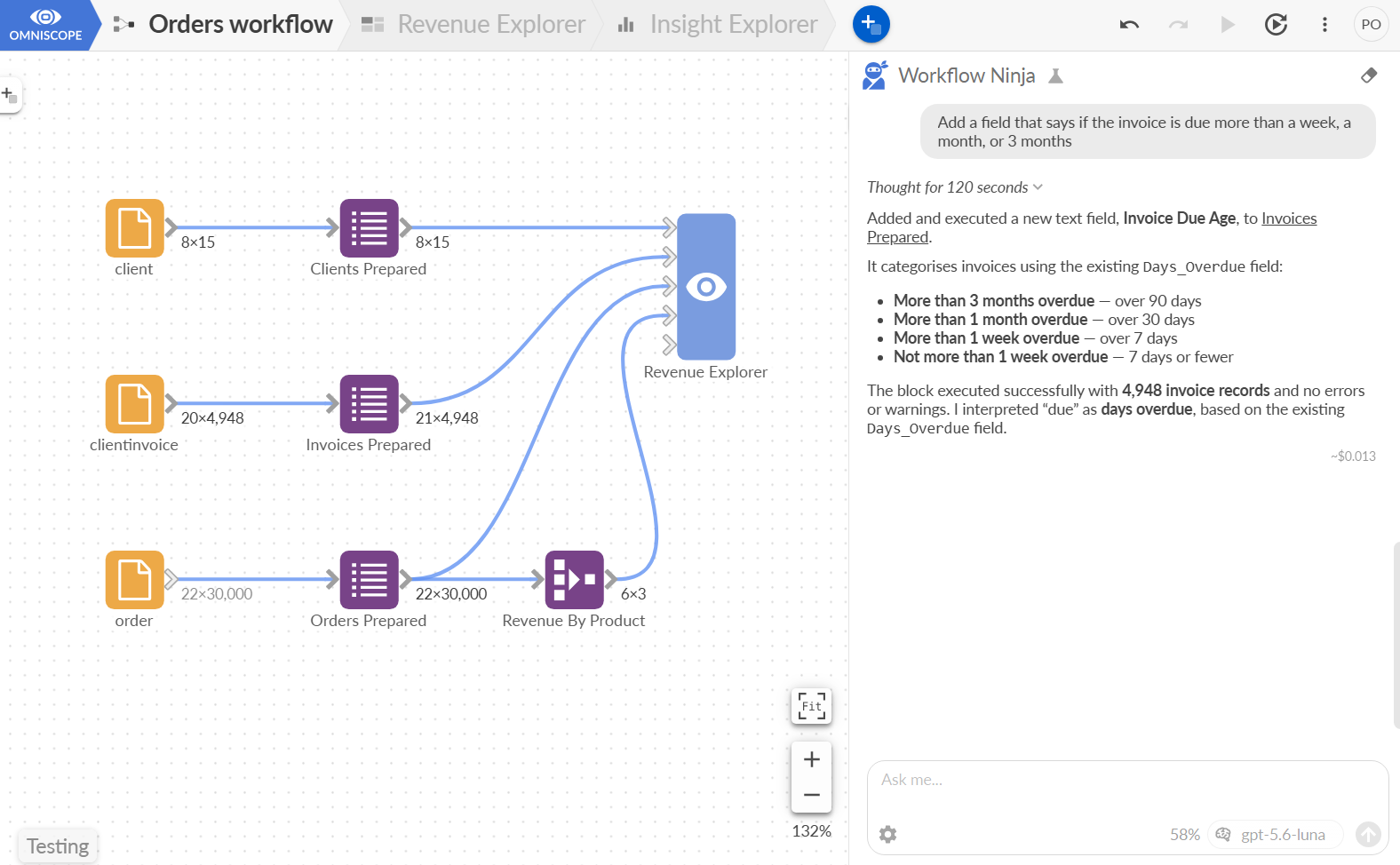Image resolution: width=1400 pixels, height=865 pixels.
Task: Select the client file block
Action: point(134,228)
